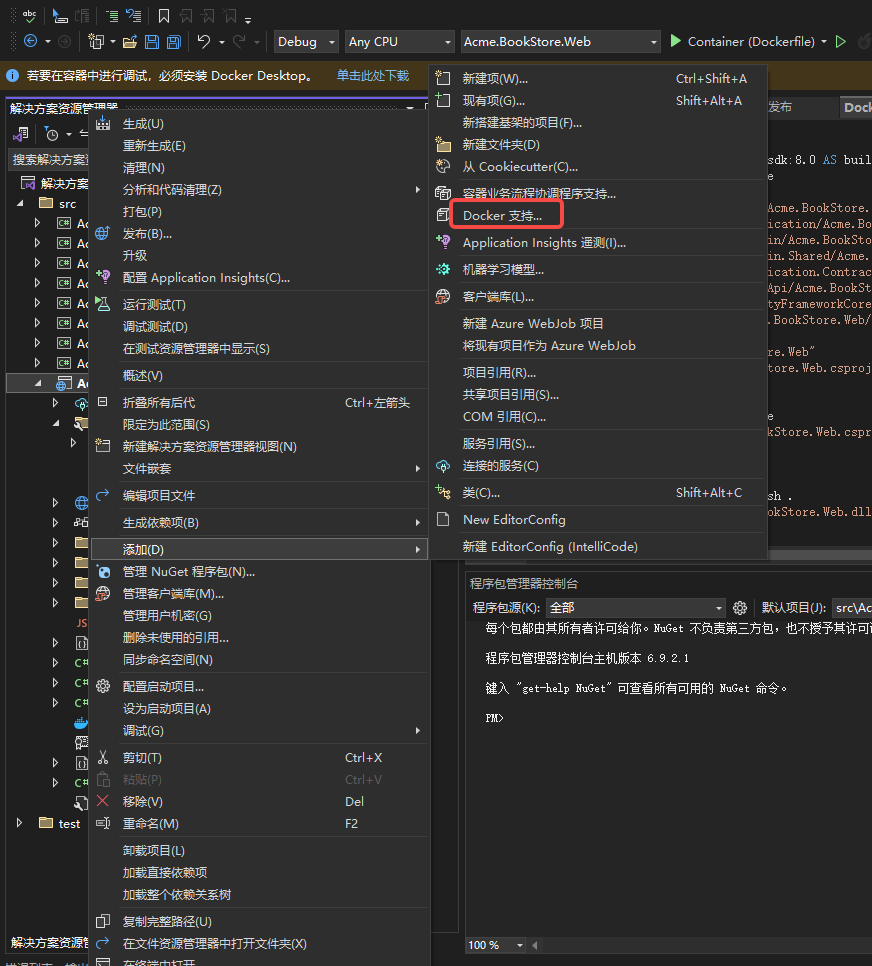The height and width of the screenshot is (966, 872).
Task: Open the 生成依赖项(B) submenu
Action: pyautogui.click(x=259, y=523)
